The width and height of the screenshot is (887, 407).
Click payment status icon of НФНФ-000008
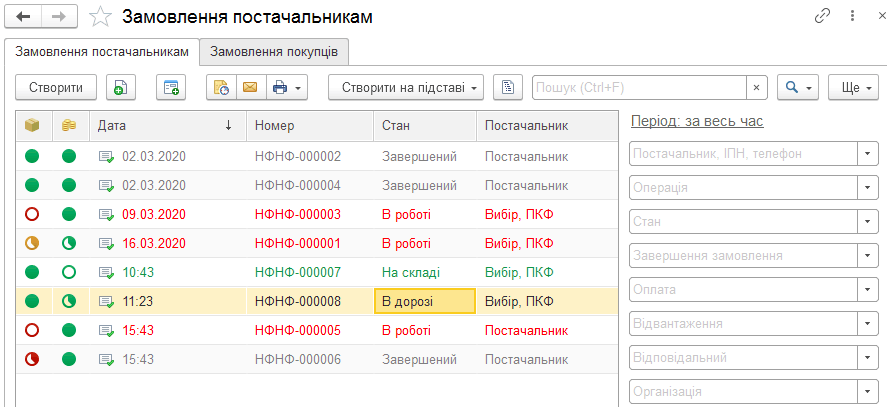(x=69, y=301)
